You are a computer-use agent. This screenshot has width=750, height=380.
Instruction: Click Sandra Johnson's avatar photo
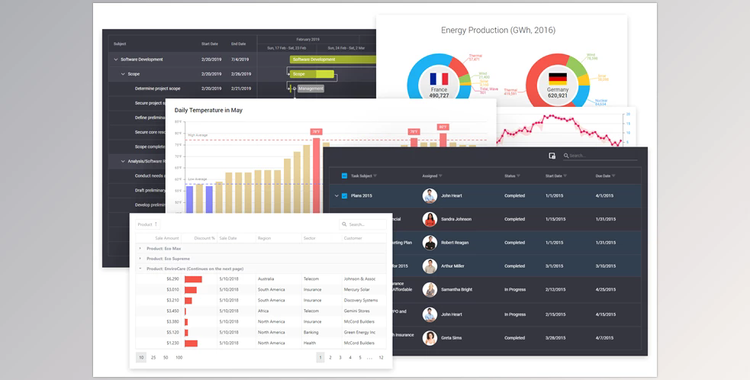click(430, 219)
